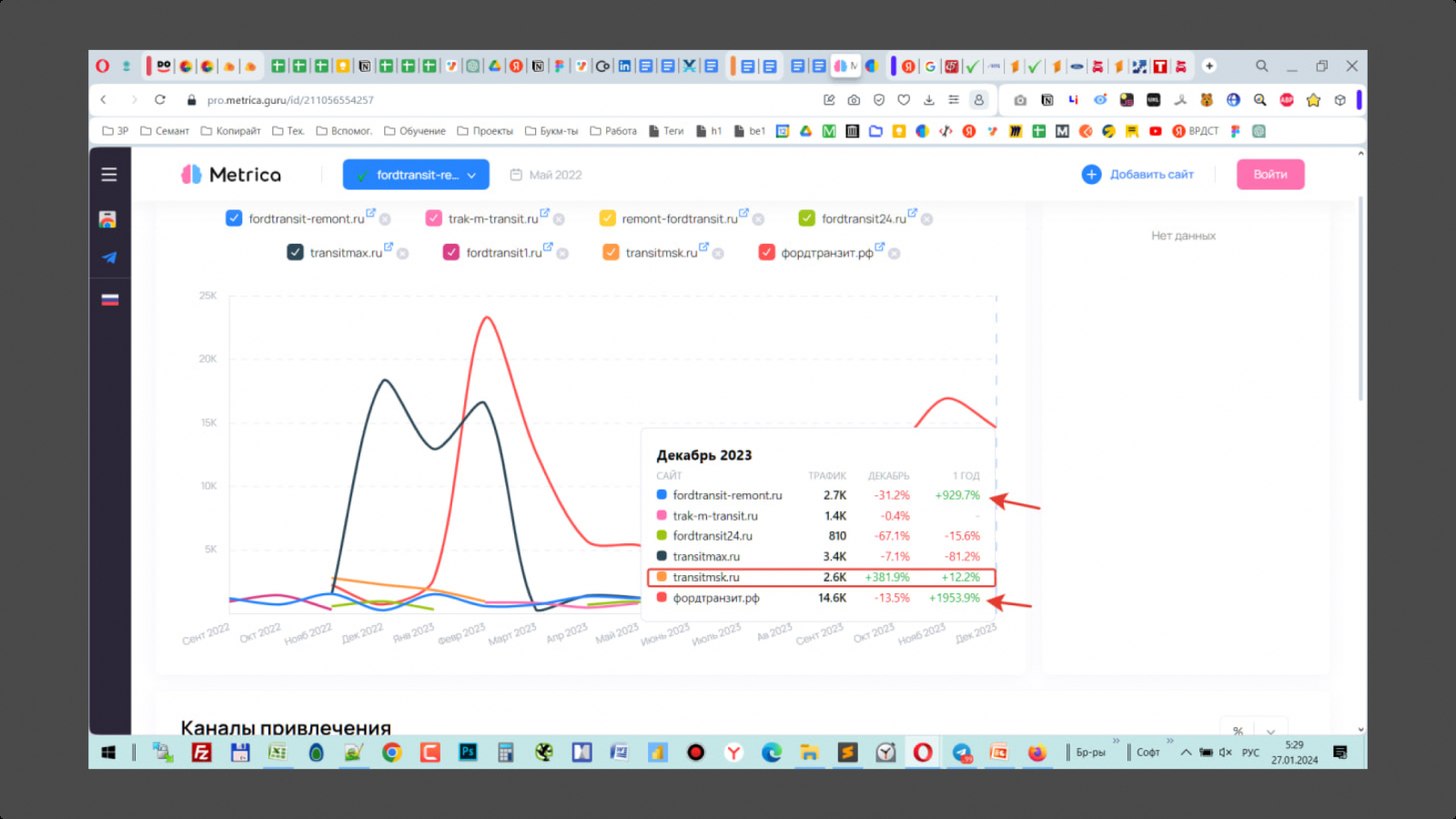This screenshot has height=819, width=1456.
Task: Open Firefox from the taskbar
Action: [x=1036, y=753]
